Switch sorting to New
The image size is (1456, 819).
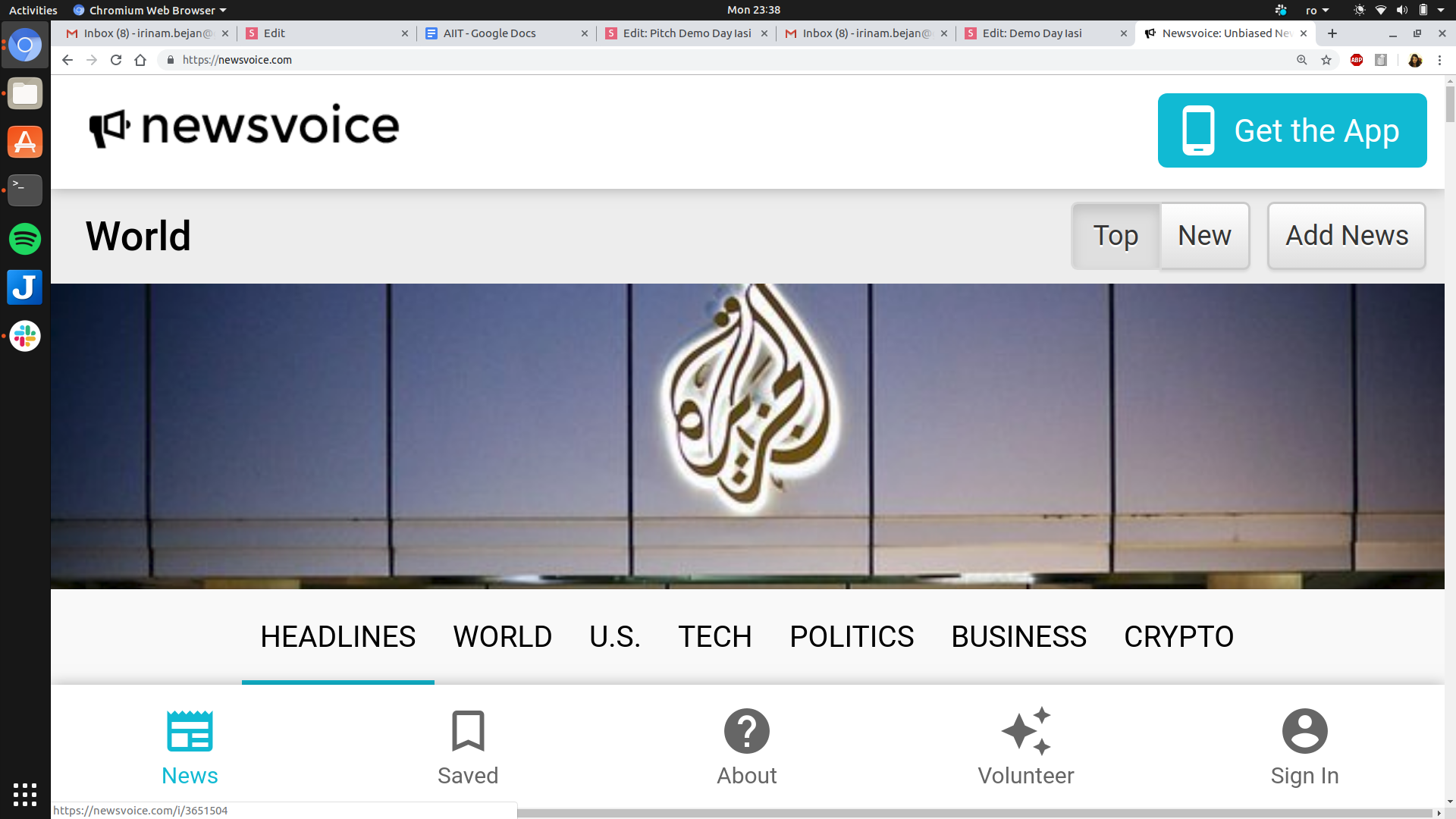pyautogui.click(x=1204, y=236)
